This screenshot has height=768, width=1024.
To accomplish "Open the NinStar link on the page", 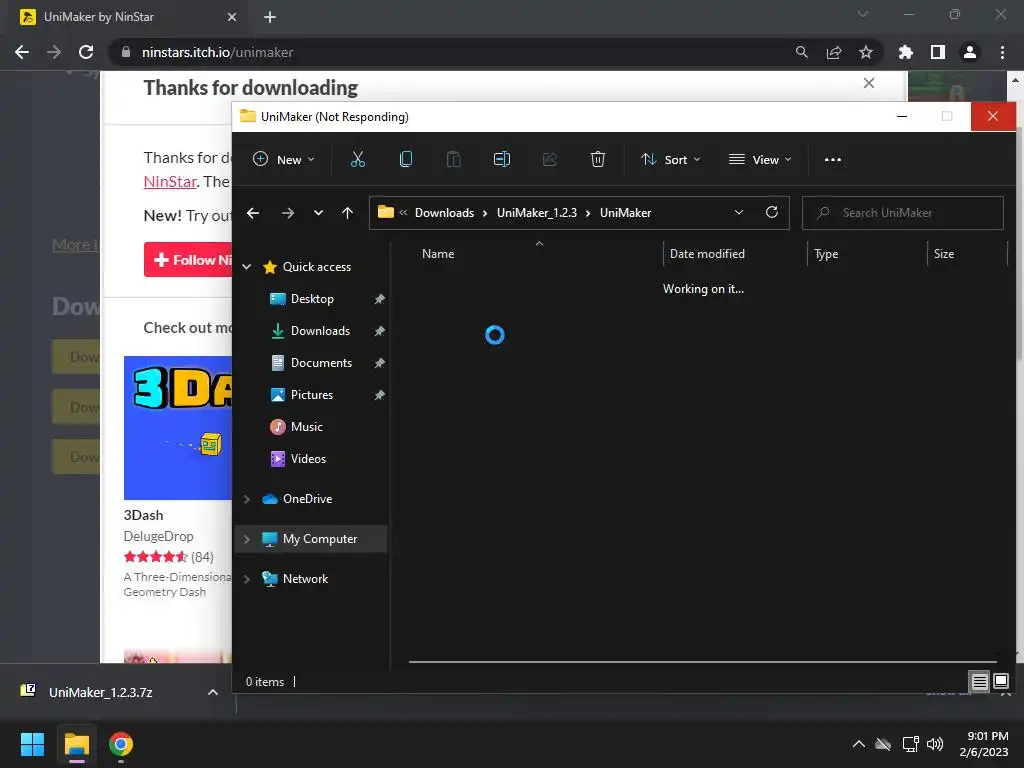I will pos(170,182).
